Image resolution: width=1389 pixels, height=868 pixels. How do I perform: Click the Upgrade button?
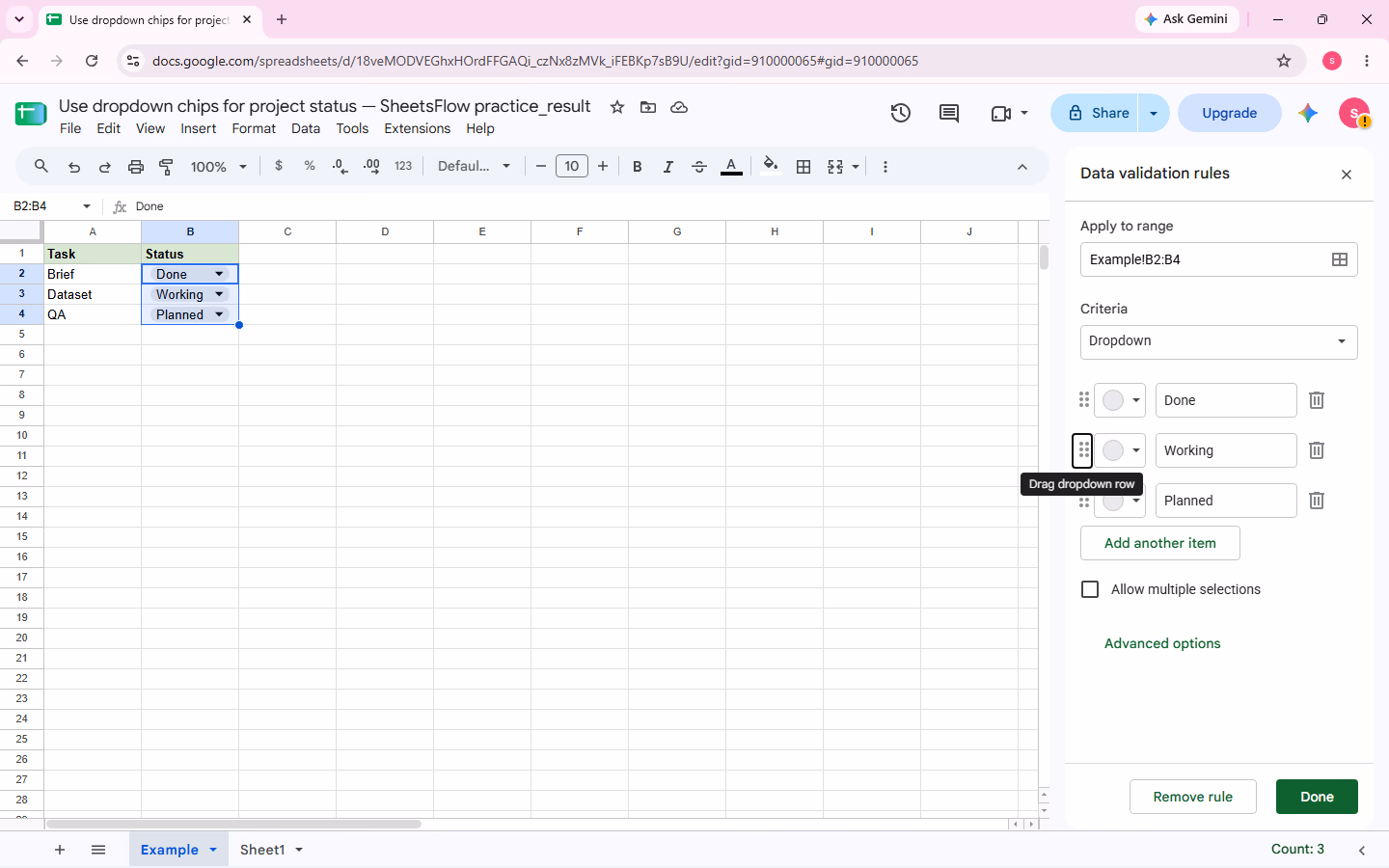[x=1230, y=113]
